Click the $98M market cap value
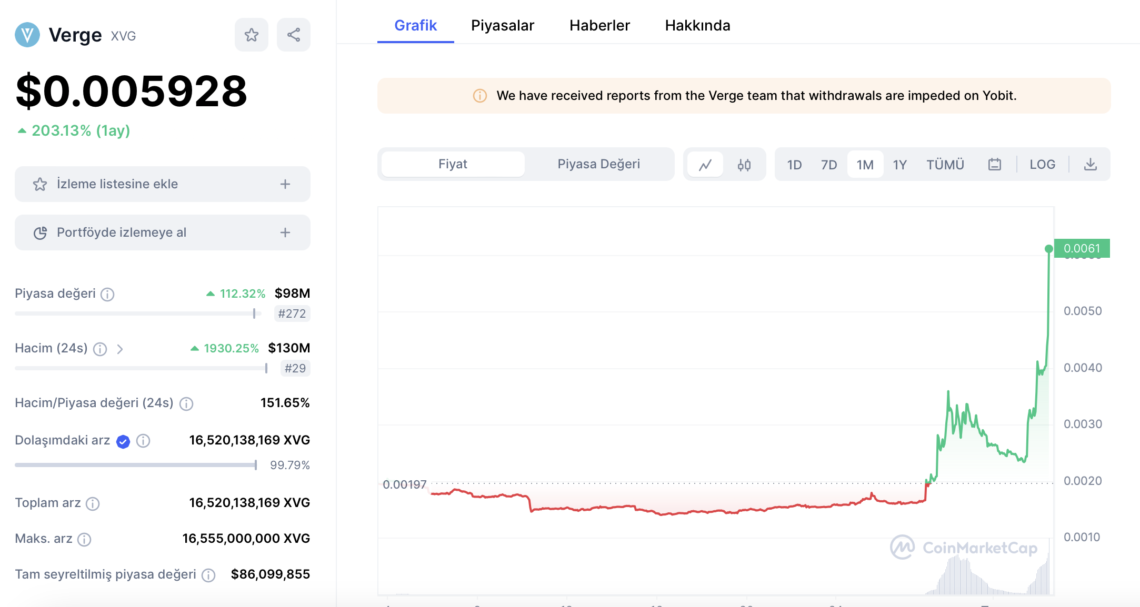 (292, 294)
